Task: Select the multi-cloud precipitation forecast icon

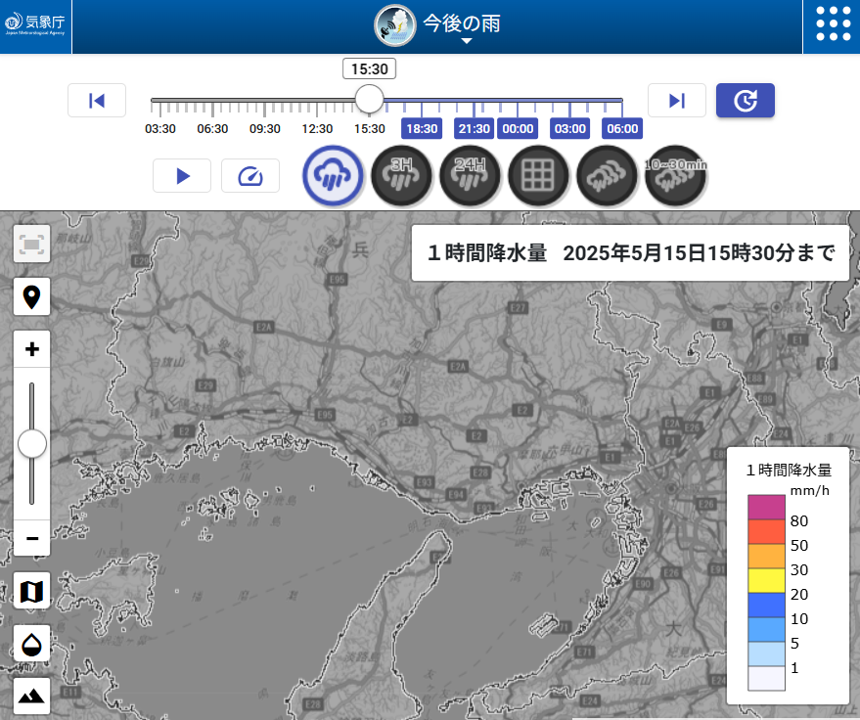Action: [x=607, y=176]
